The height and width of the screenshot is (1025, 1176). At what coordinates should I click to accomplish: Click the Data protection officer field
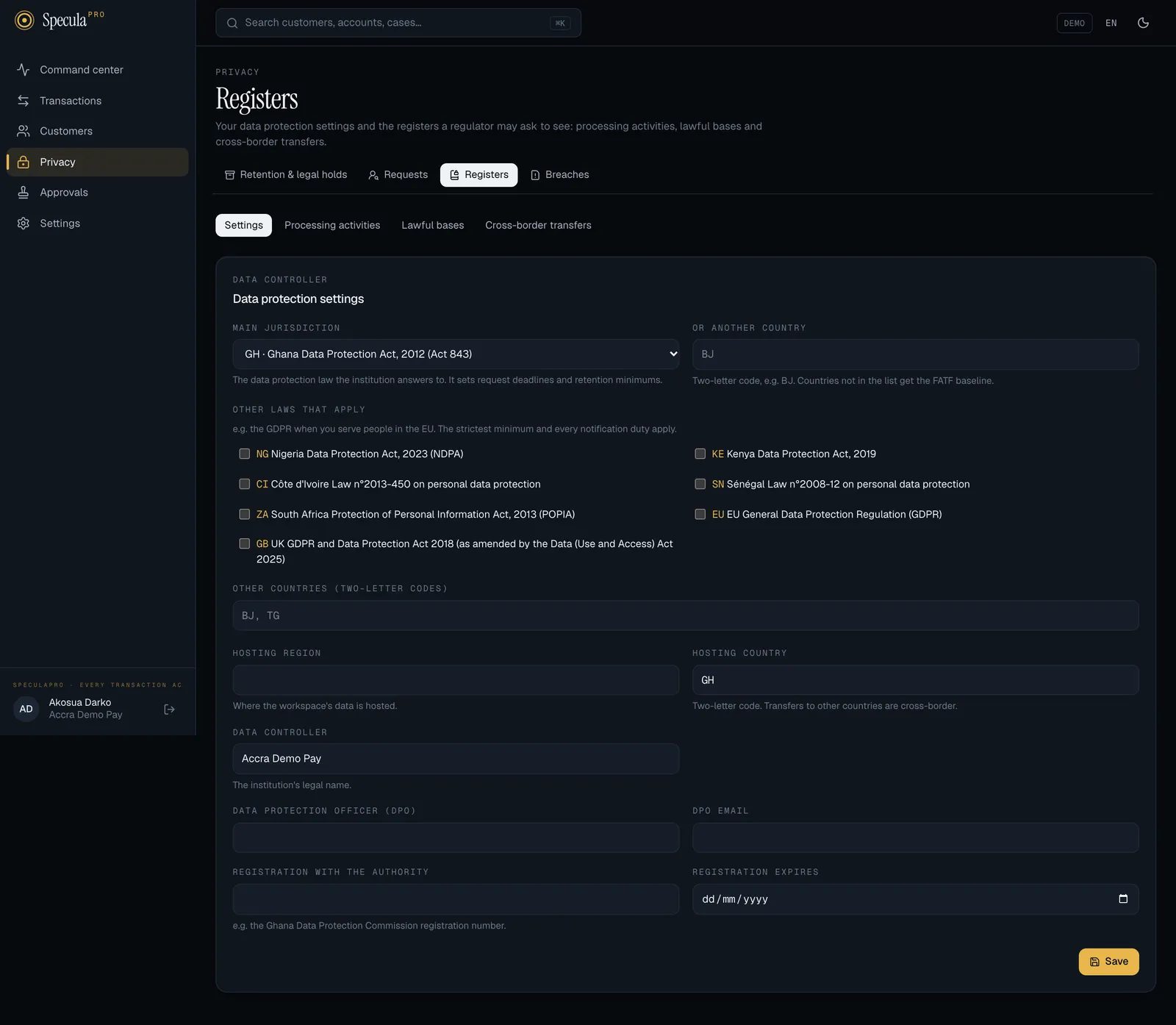(456, 838)
